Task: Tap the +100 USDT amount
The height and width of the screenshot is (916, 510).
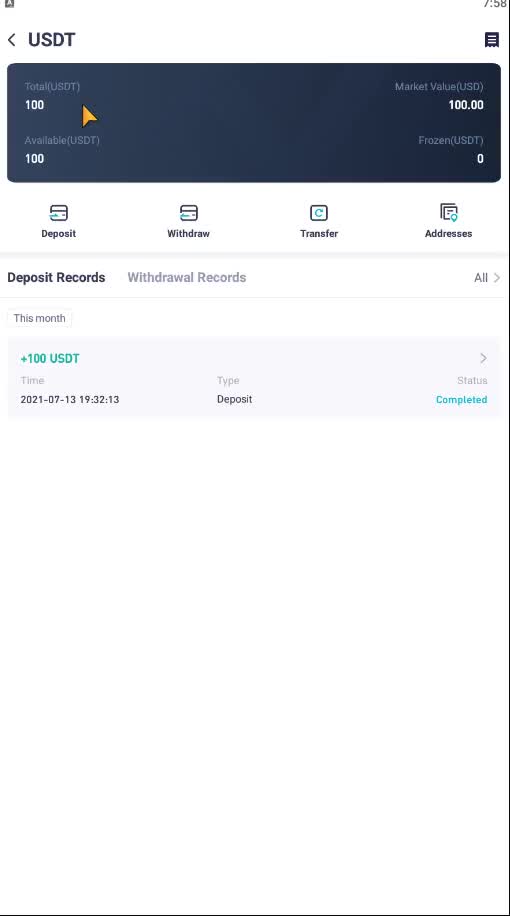Action: tap(50, 359)
